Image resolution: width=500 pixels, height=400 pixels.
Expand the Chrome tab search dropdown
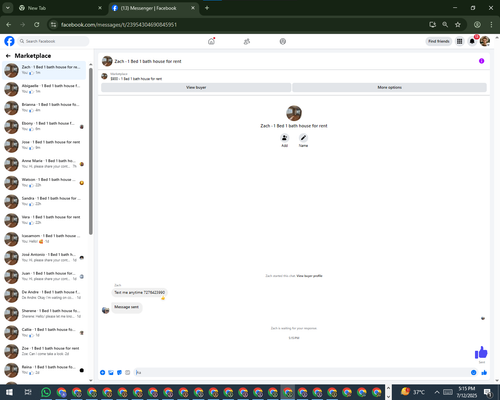(x=8, y=8)
